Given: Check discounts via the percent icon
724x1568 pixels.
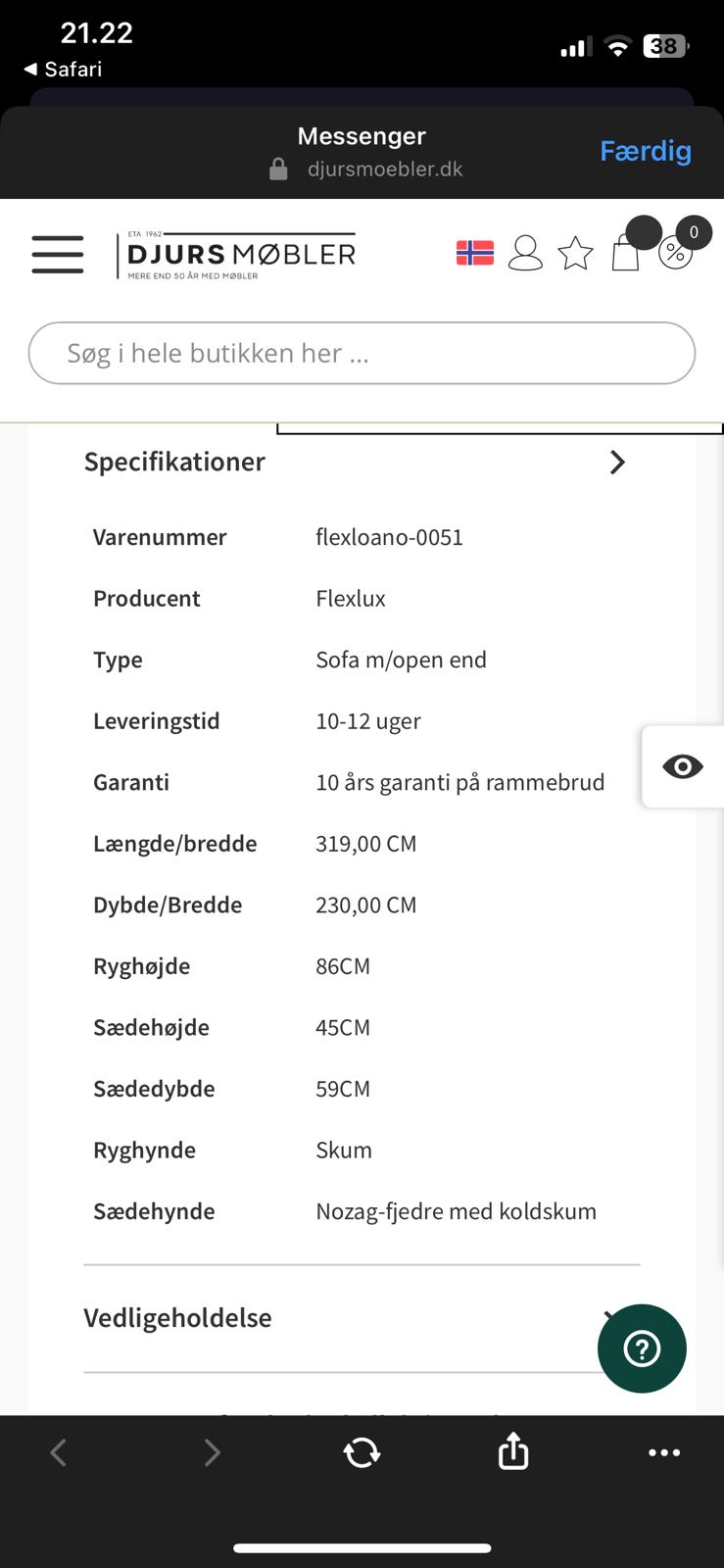Looking at the screenshot, I should pyautogui.click(x=675, y=254).
